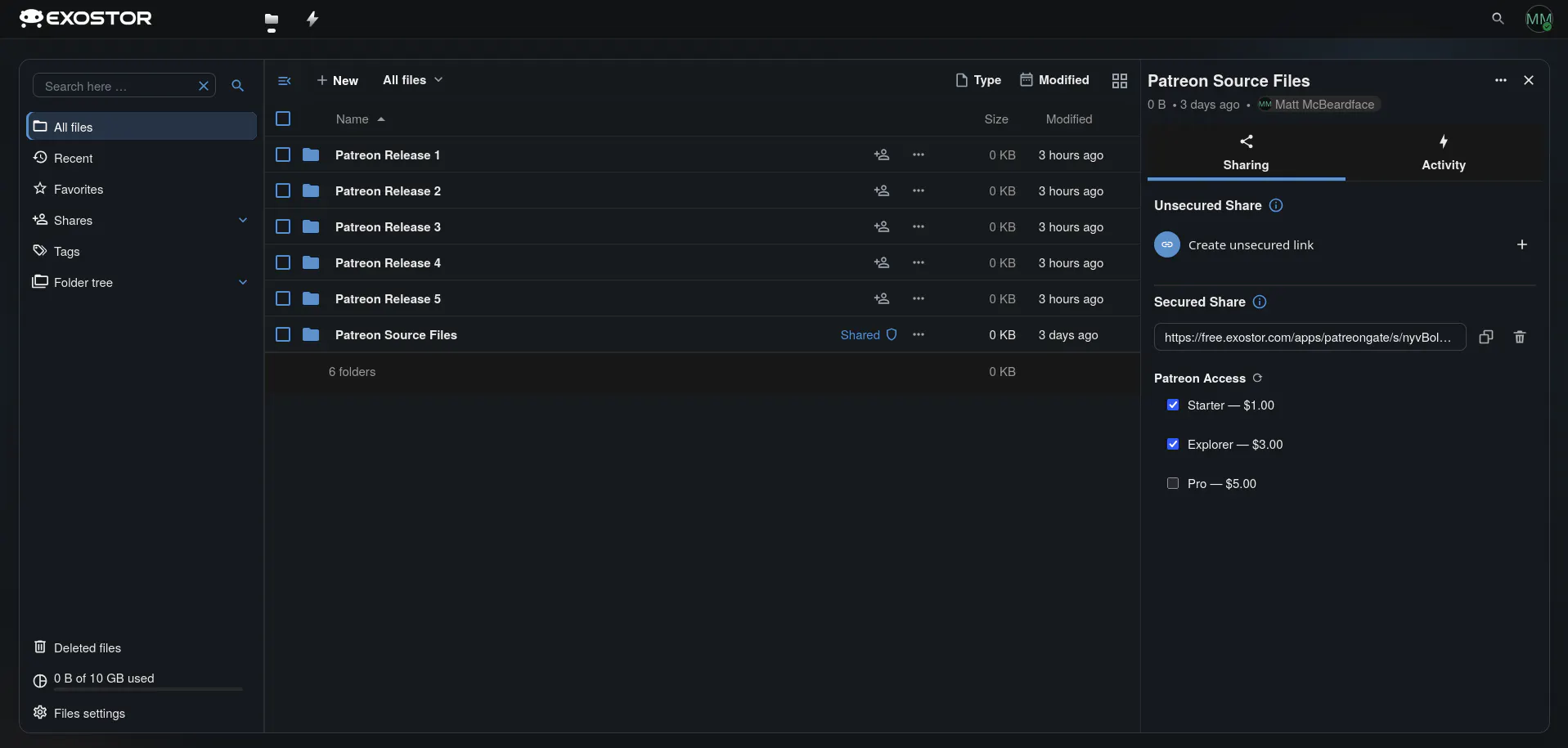Open Deleted files

[x=142, y=647]
